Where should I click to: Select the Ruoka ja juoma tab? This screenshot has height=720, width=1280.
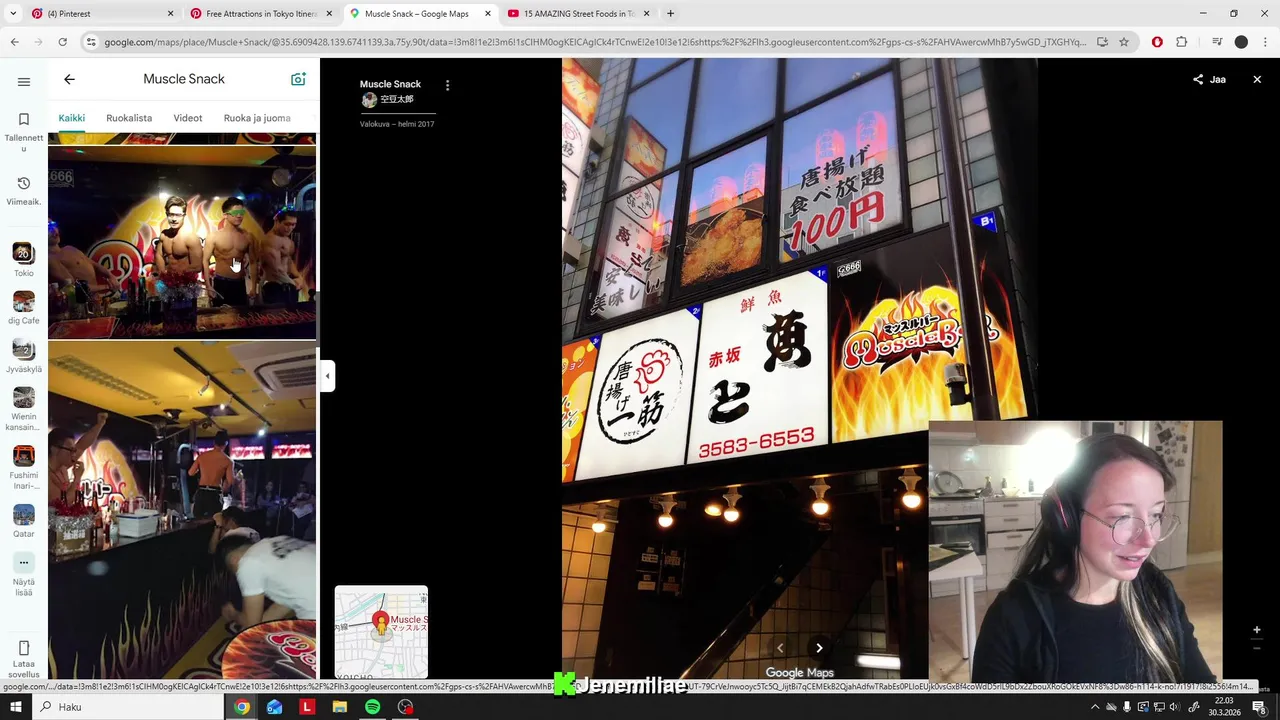(x=257, y=118)
